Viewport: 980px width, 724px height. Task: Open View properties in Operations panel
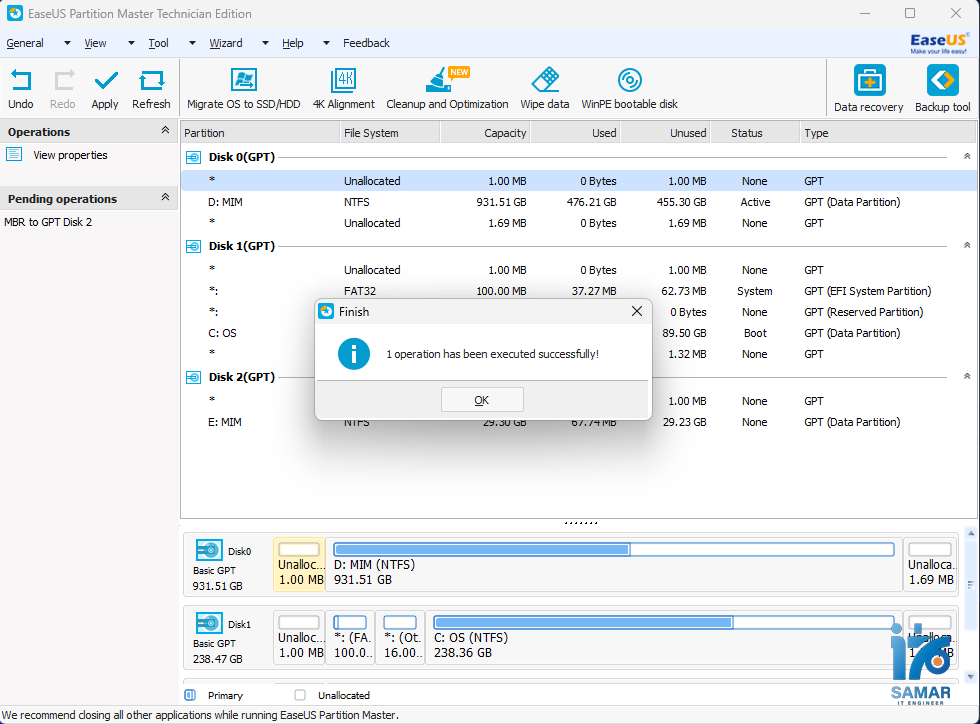coord(70,155)
